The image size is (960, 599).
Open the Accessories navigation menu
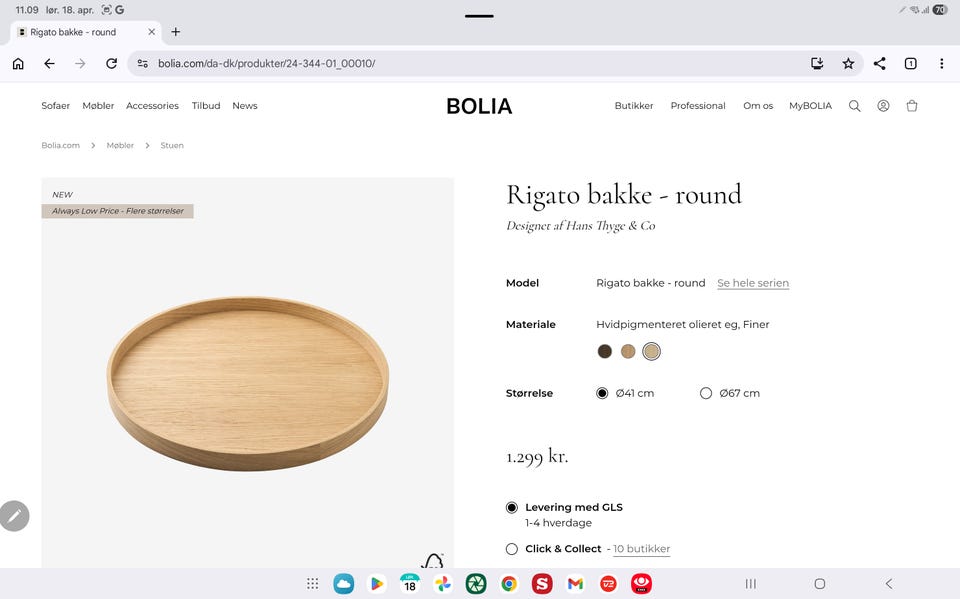(152, 106)
